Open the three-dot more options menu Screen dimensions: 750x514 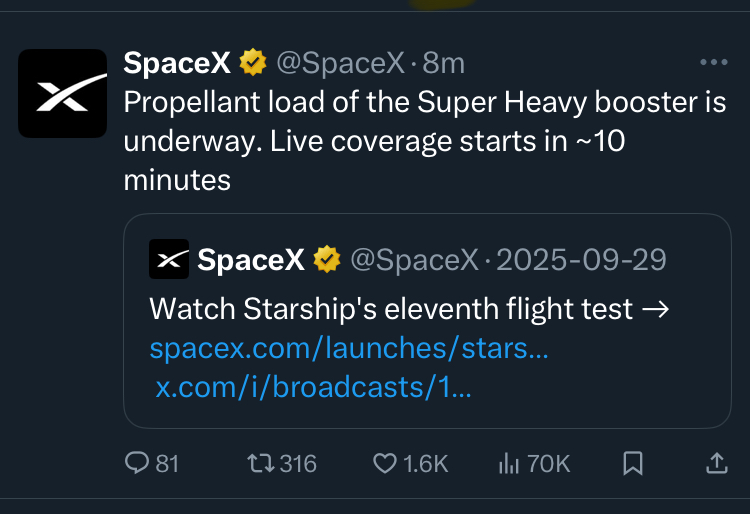tap(713, 63)
